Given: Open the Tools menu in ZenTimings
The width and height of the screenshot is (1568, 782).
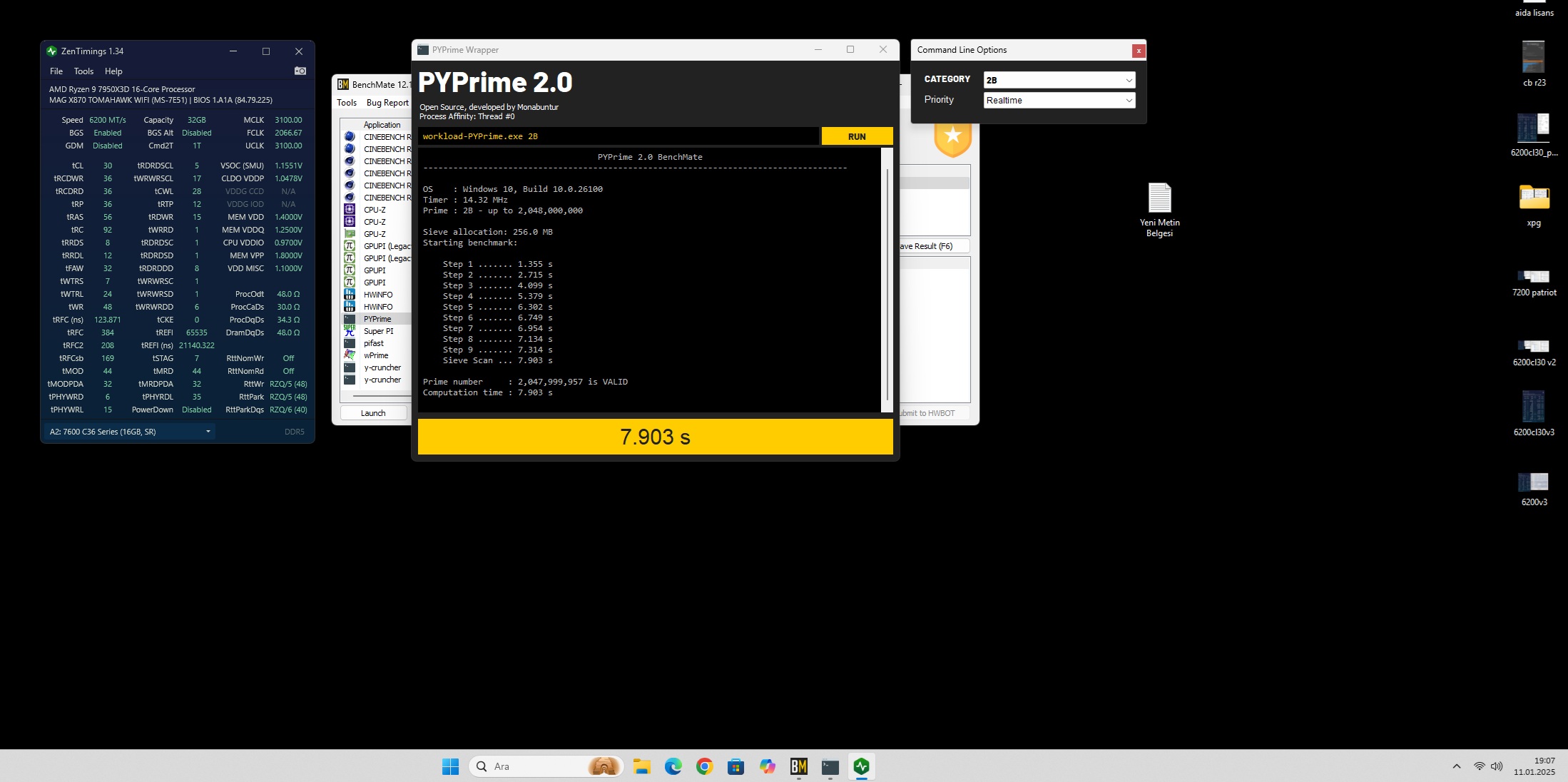Looking at the screenshot, I should click(x=83, y=71).
